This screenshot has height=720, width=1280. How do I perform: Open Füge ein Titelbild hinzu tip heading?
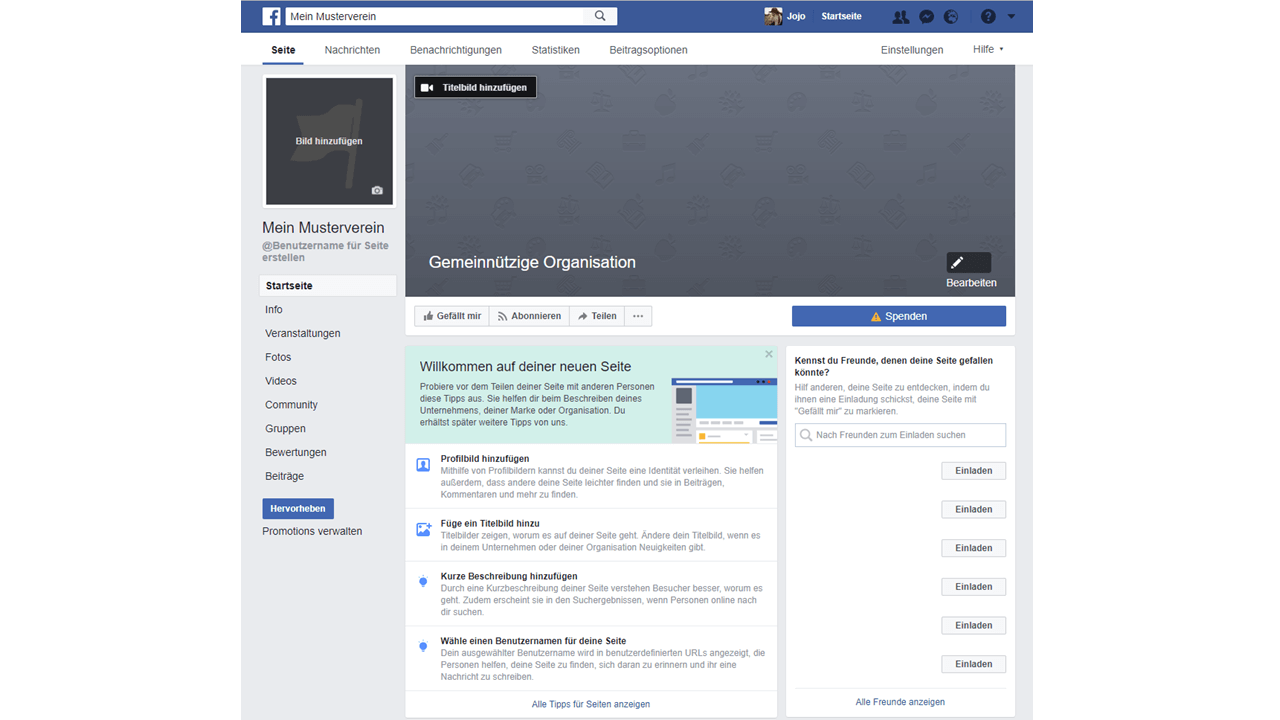tap(490, 524)
